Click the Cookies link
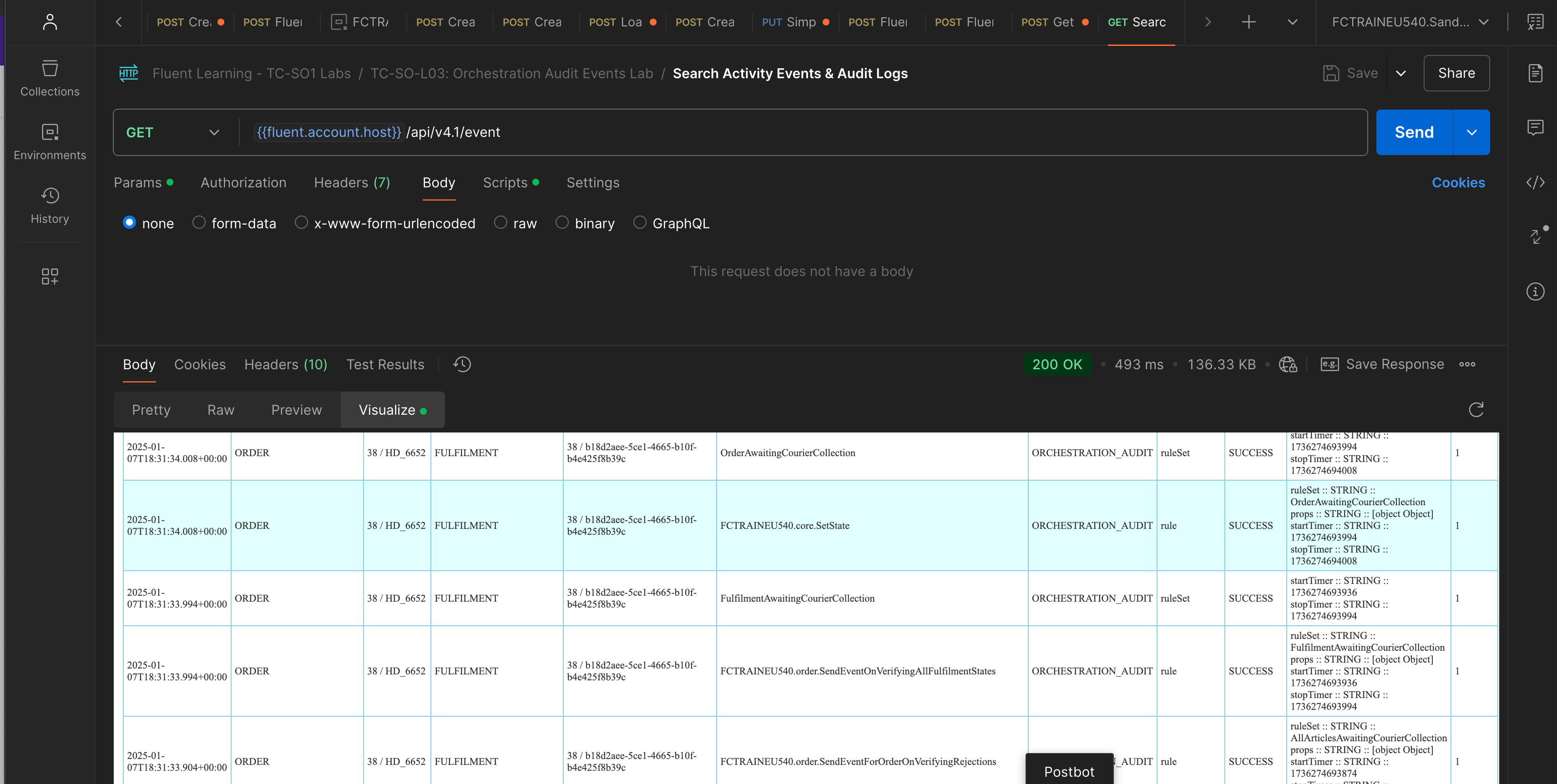 point(1458,182)
